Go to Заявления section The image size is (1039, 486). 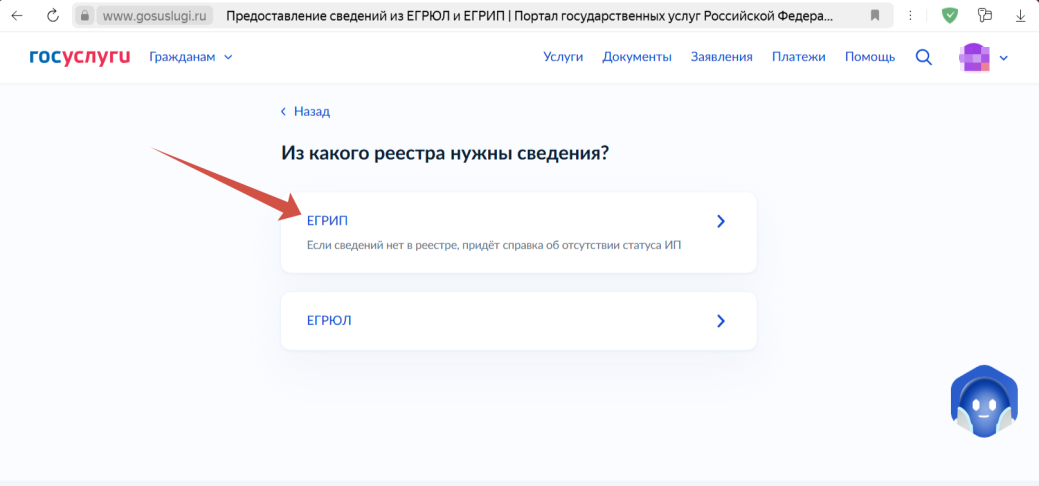coord(721,57)
